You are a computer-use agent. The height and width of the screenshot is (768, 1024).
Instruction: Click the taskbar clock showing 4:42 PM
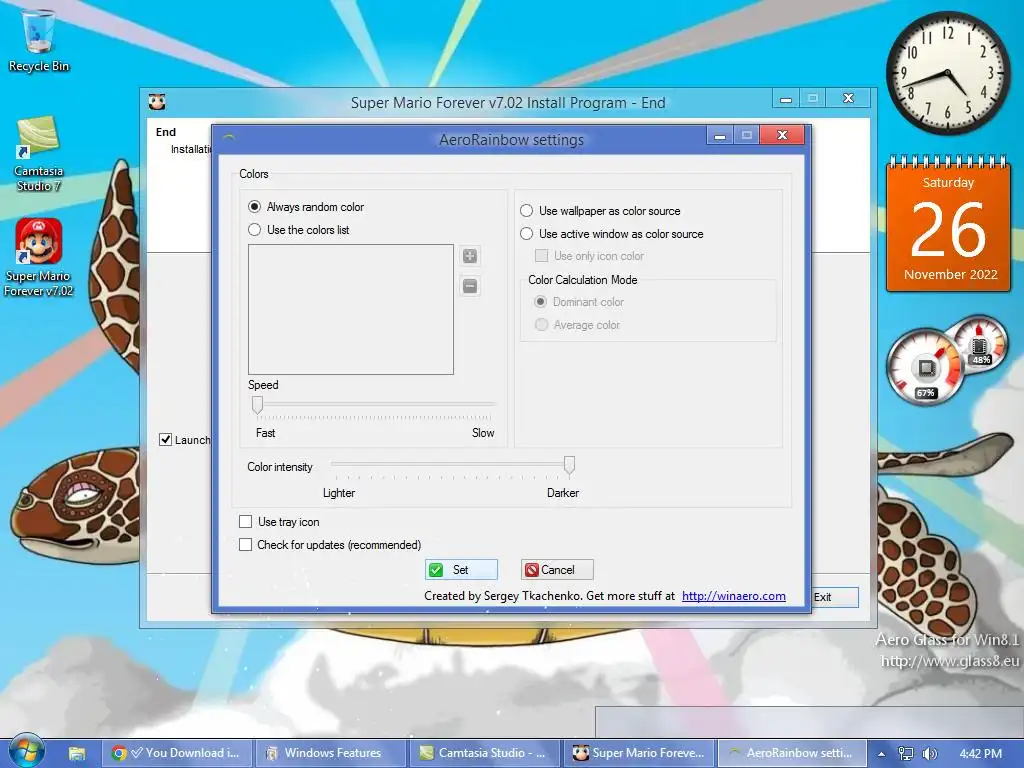coord(980,754)
